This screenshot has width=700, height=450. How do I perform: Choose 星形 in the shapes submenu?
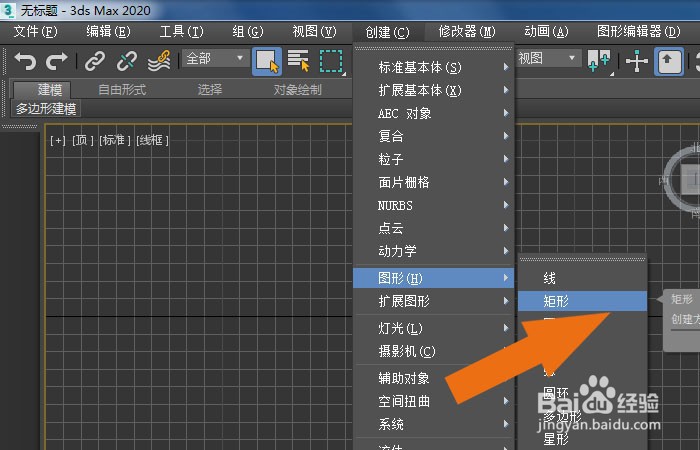[582, 439]
